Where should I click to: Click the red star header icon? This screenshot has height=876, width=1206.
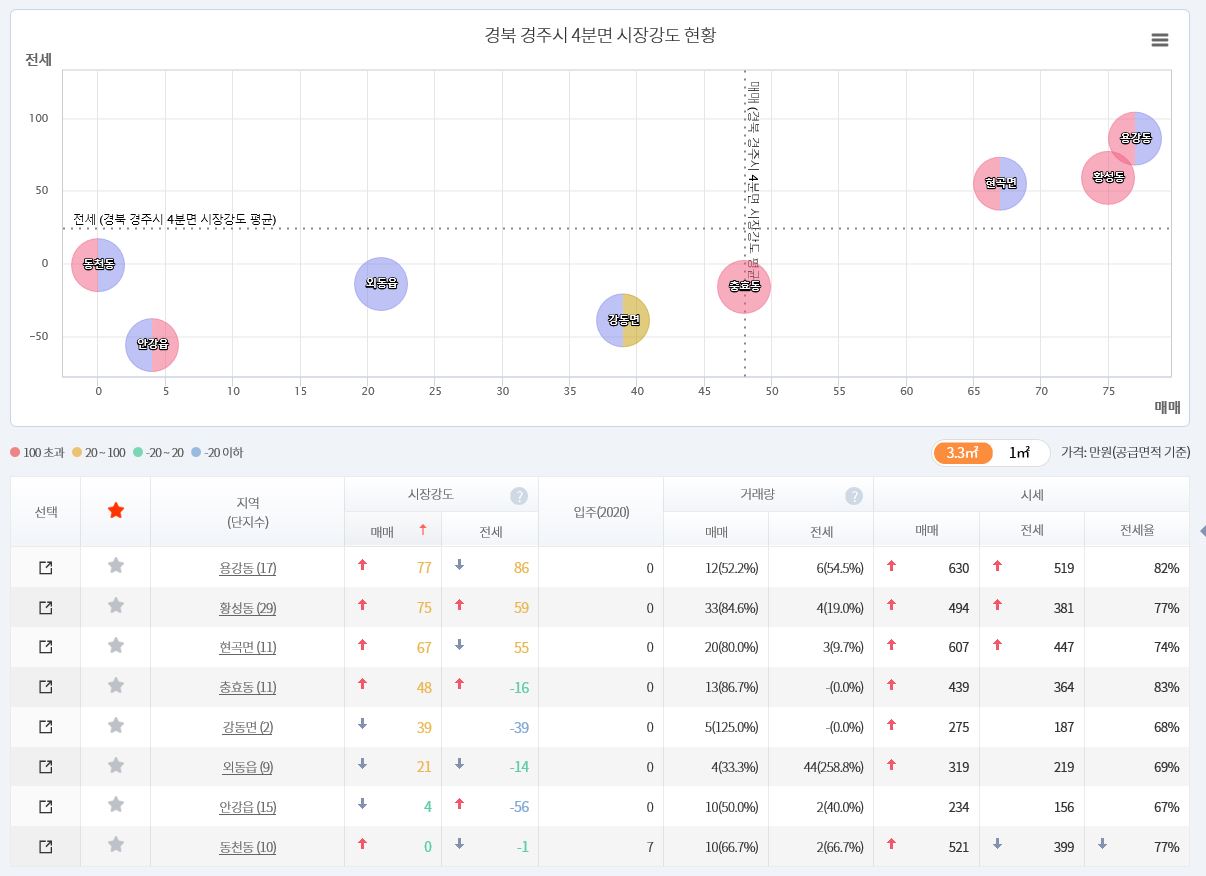pyautogui.click(x=116, y=511)
